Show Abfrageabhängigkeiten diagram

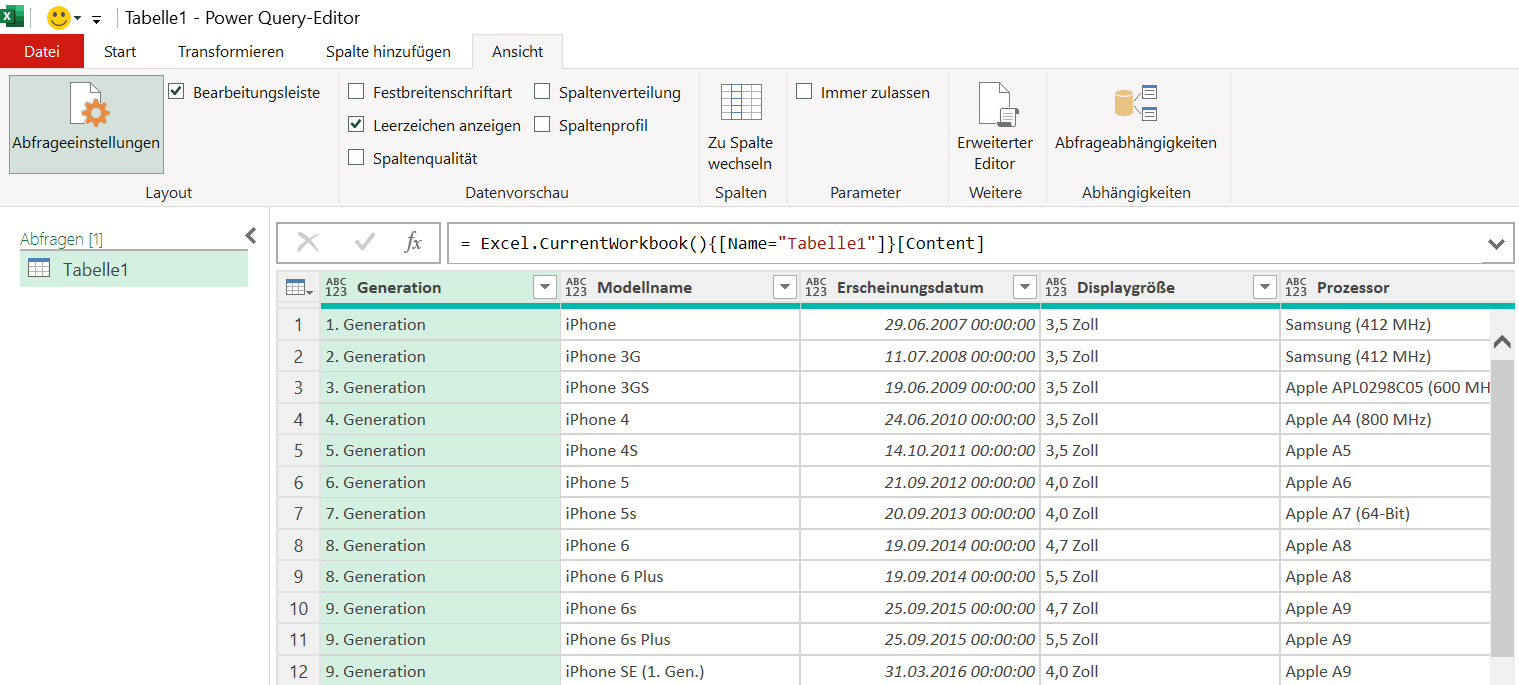[1136, 118]
